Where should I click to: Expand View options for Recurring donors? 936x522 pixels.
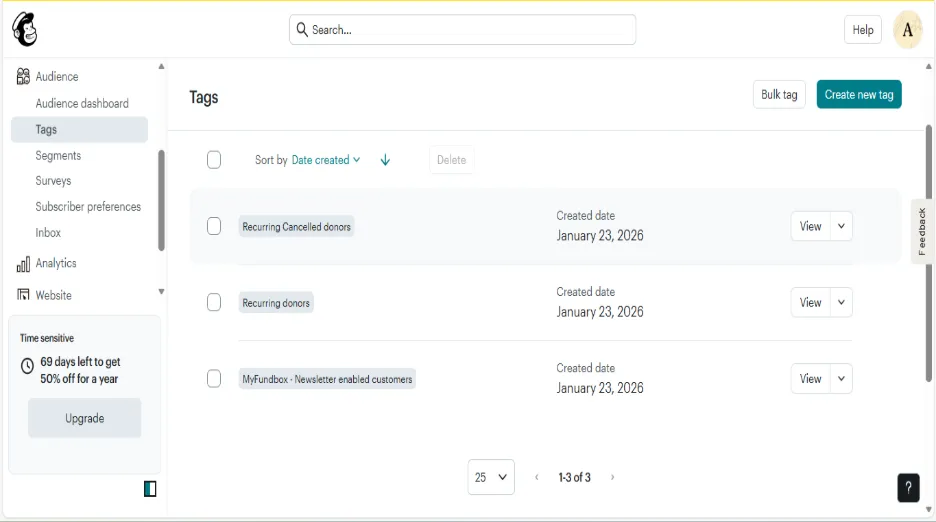(x=841, y=302)
